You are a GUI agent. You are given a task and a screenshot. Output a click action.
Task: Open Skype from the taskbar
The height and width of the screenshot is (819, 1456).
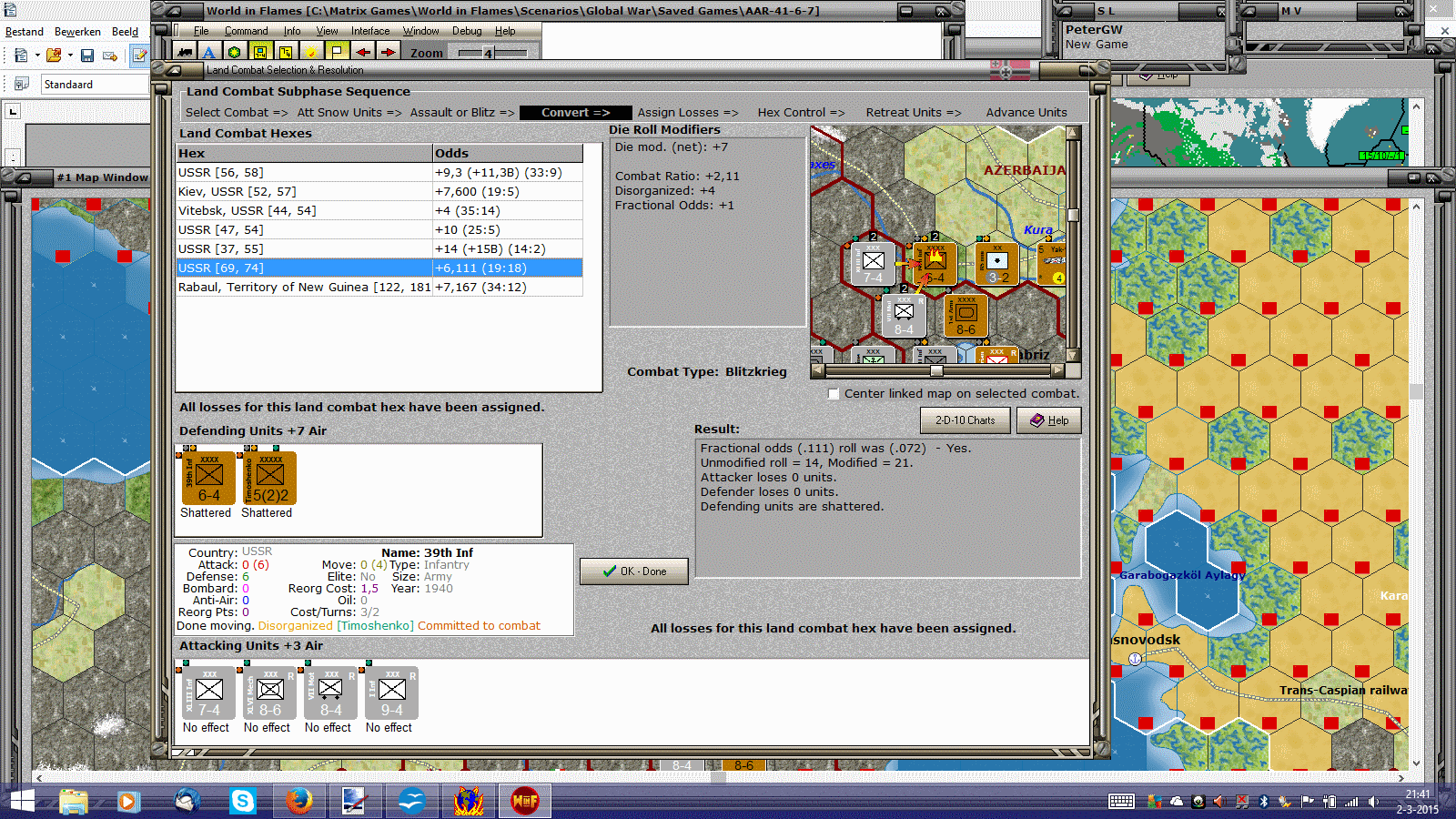[x=243, y=801]
